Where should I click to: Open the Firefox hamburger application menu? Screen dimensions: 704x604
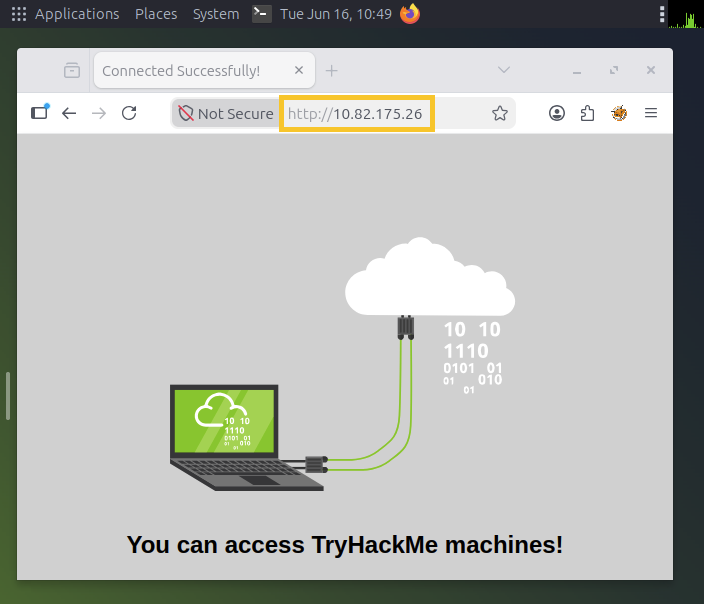pyautogui.click(x=651, y=113)
